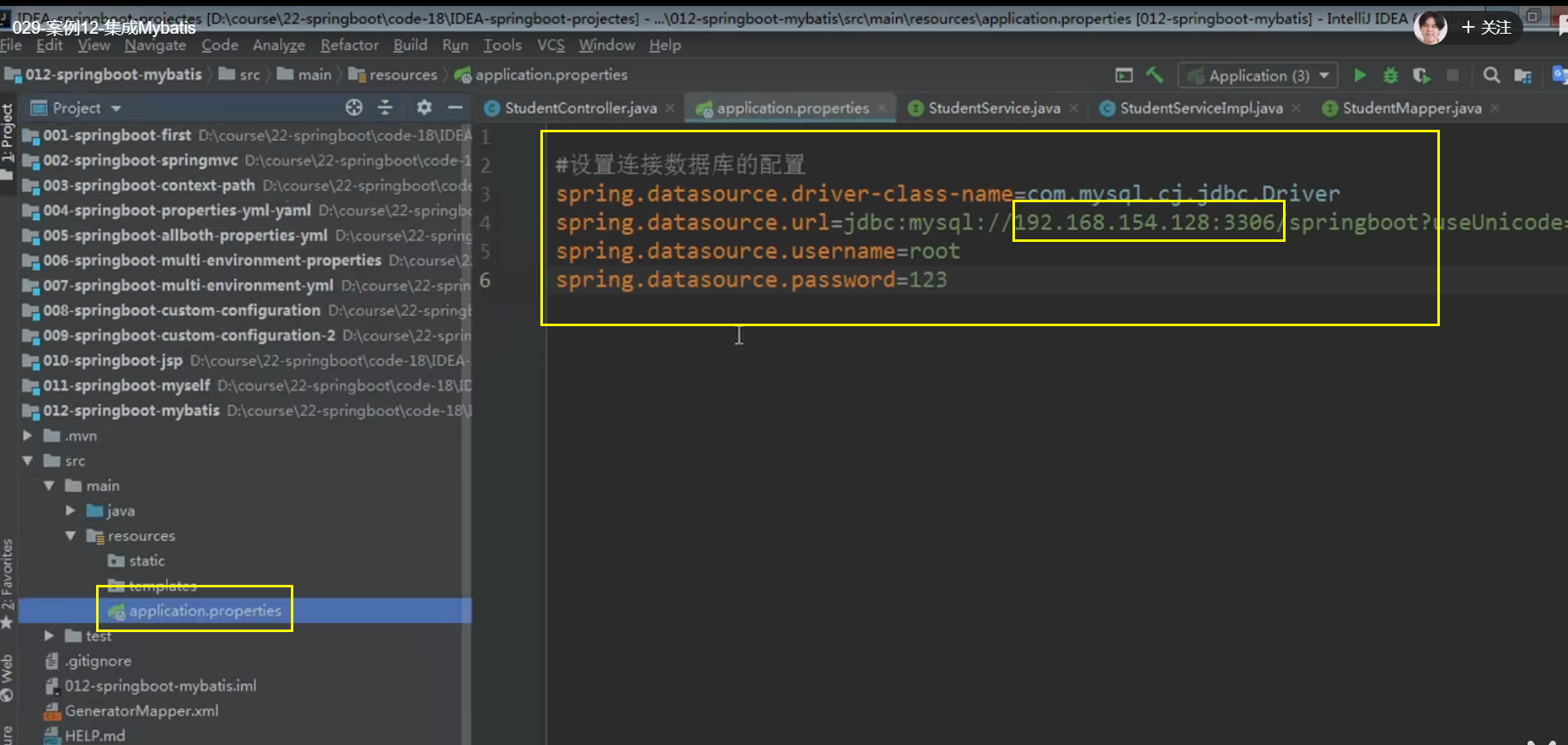Viewport: 1568px width, 745px height.
Task: Click the locate/scroll-from-source target icon
Action: click(354, 107)
